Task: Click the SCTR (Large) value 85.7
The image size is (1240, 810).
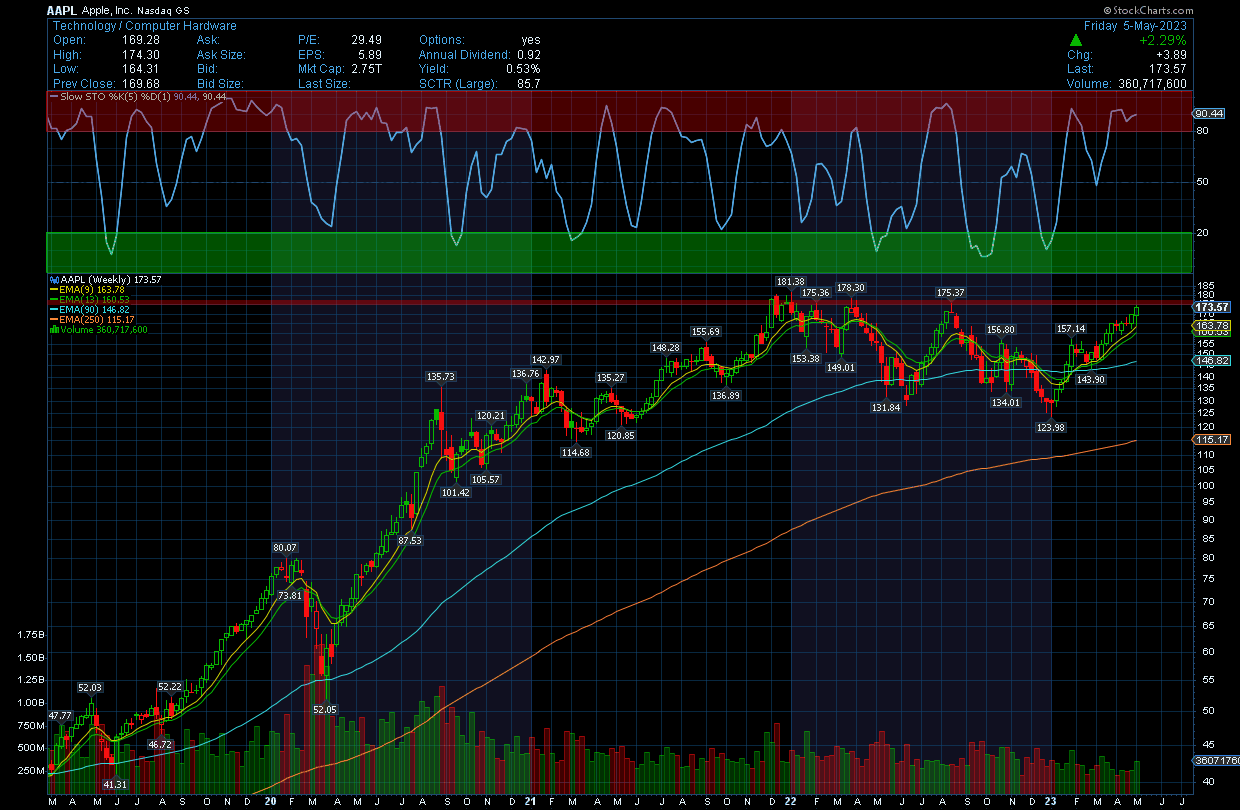Action: [x=528, y=83]
